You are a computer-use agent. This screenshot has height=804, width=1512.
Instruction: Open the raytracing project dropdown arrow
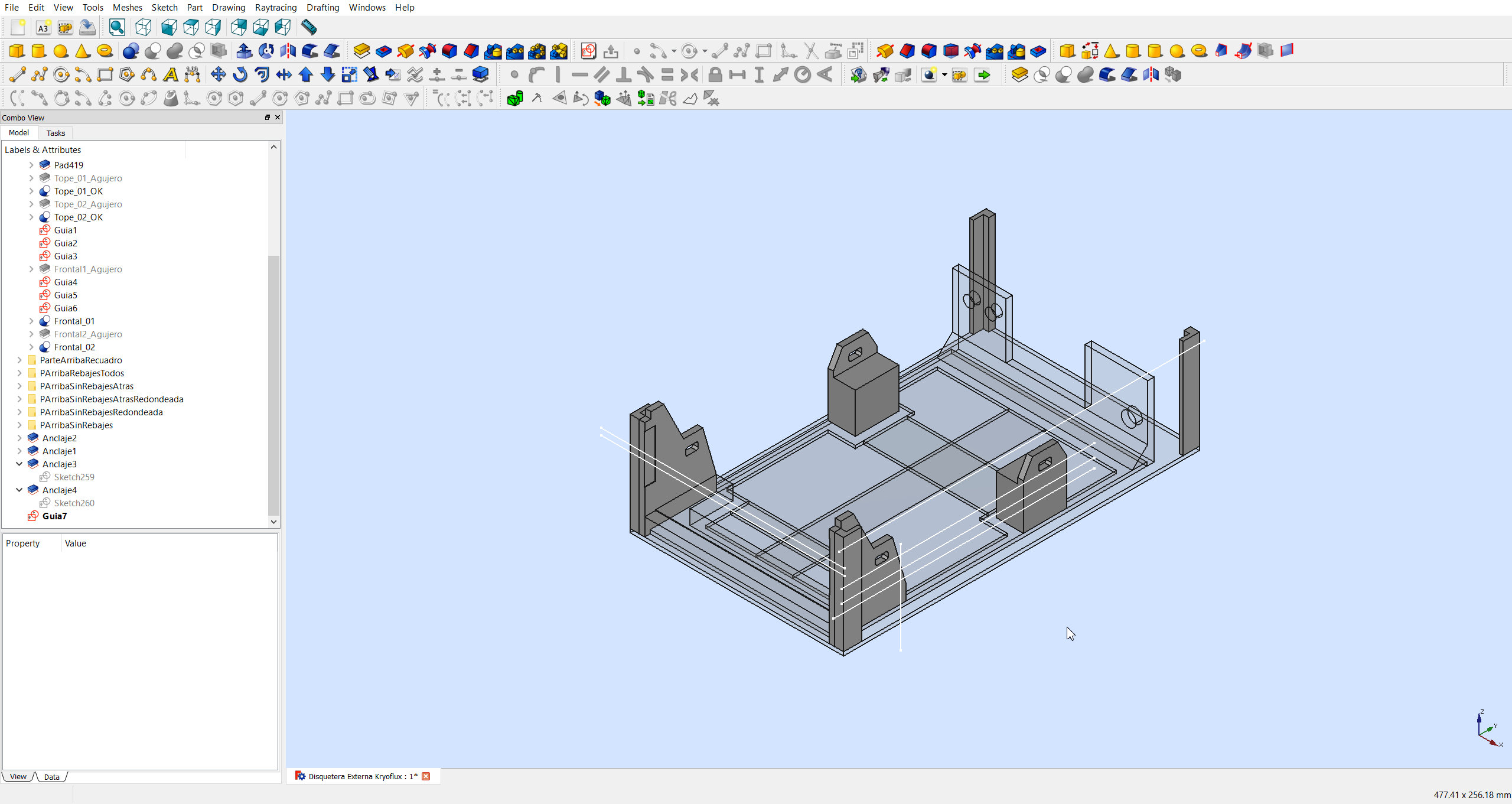pos(944,75)
